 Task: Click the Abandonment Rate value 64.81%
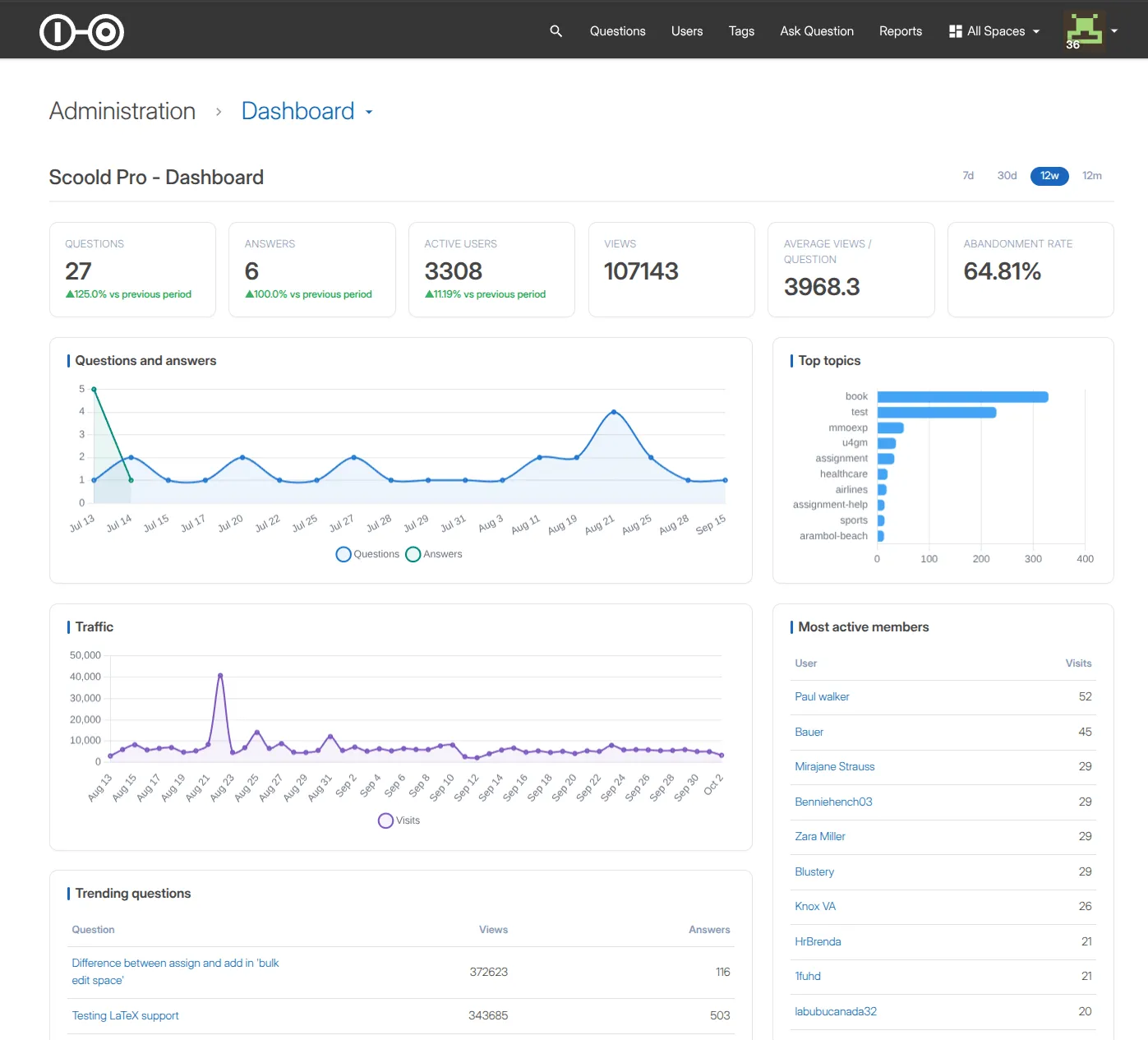(x=1003, y=271)
